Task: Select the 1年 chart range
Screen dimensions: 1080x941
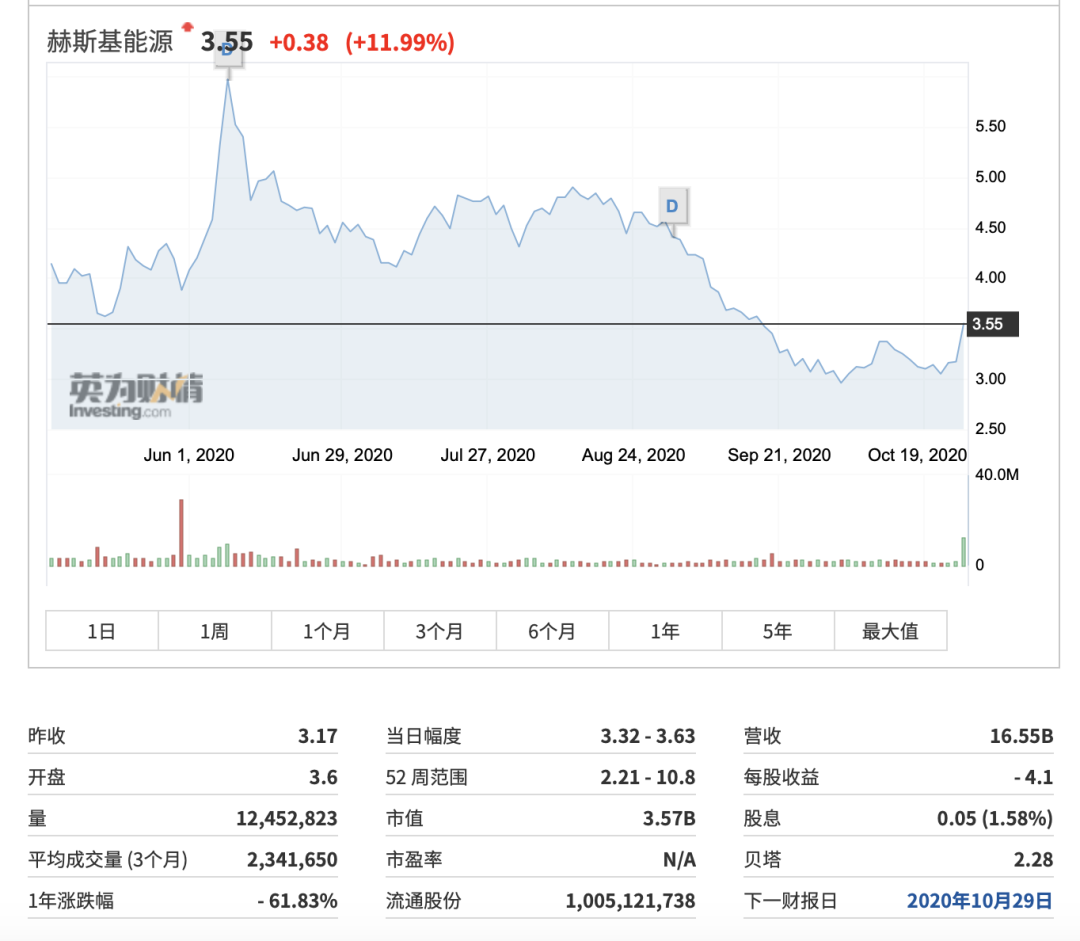Action: 665,630
